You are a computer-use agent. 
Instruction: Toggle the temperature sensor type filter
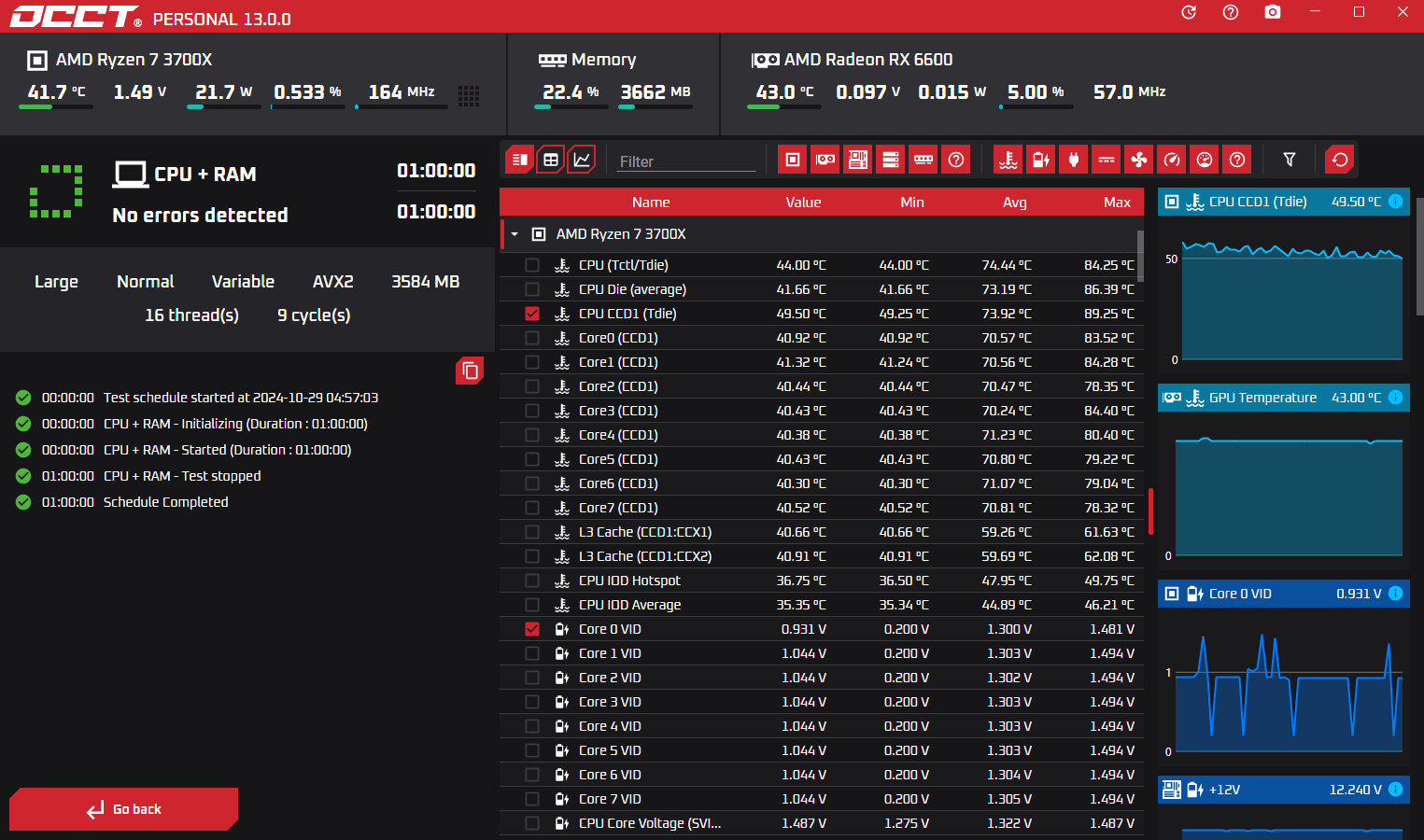pyautogui.click(x=1008, y=160)
